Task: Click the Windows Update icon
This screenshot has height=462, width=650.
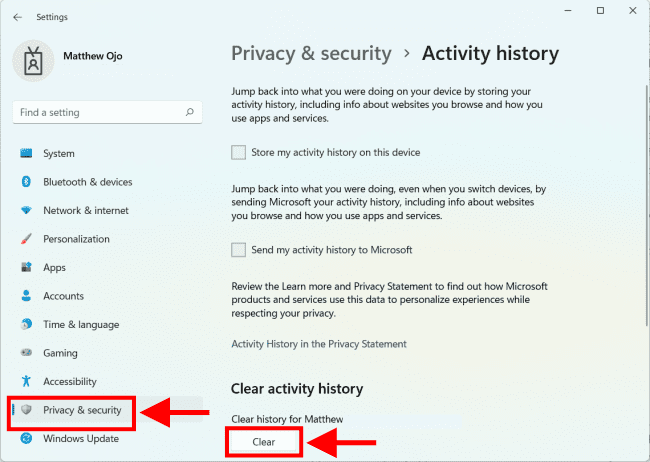Action: [x=26, y=439]
